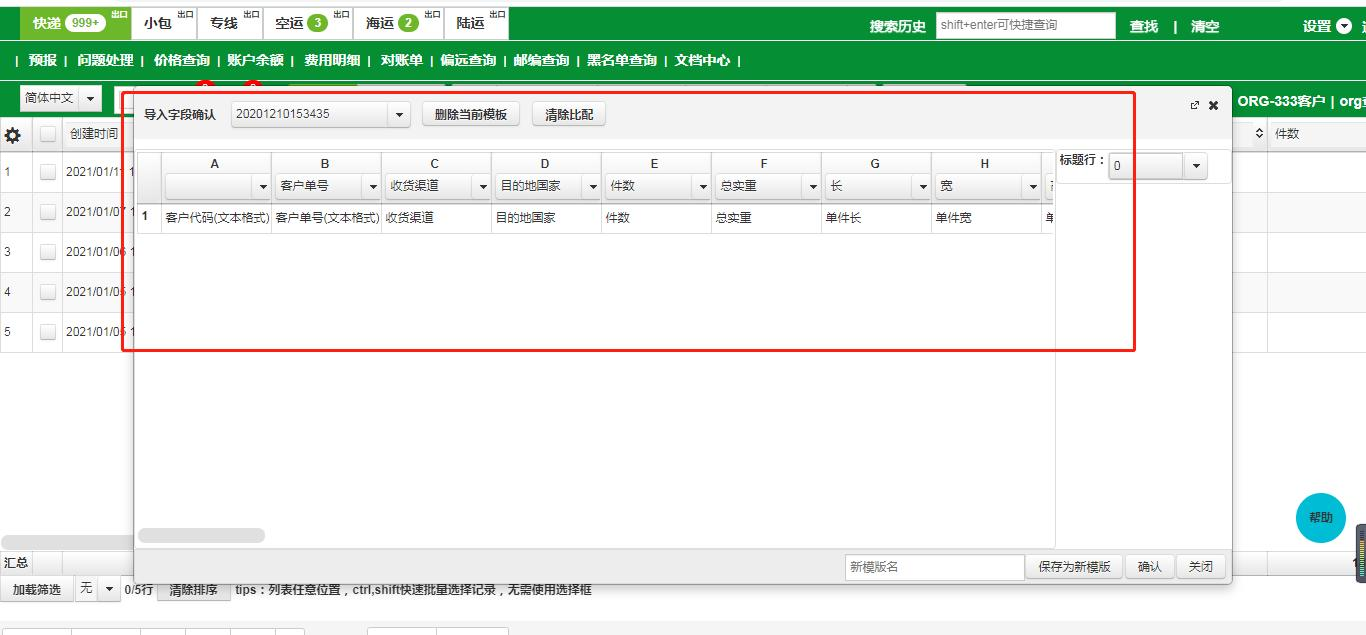
Task: Open the 问题处理 menu item
Action: 105,61
